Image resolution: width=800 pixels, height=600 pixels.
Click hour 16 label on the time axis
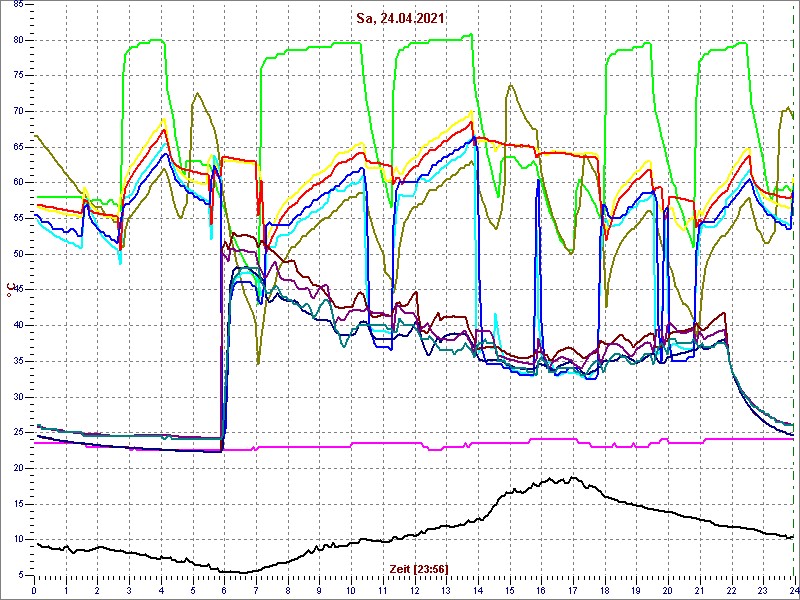click(x=541, y=590)
